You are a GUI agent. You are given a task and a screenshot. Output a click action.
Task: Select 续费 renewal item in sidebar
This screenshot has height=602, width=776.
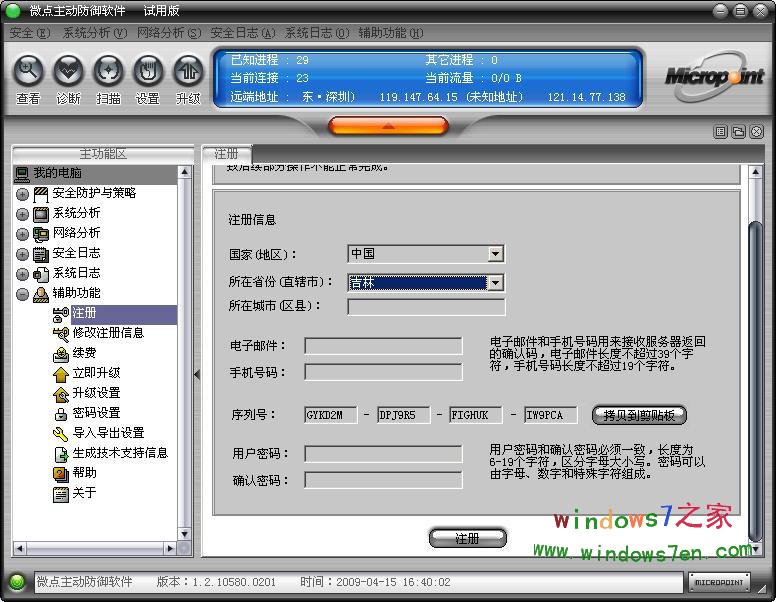[x=84, y=353]
